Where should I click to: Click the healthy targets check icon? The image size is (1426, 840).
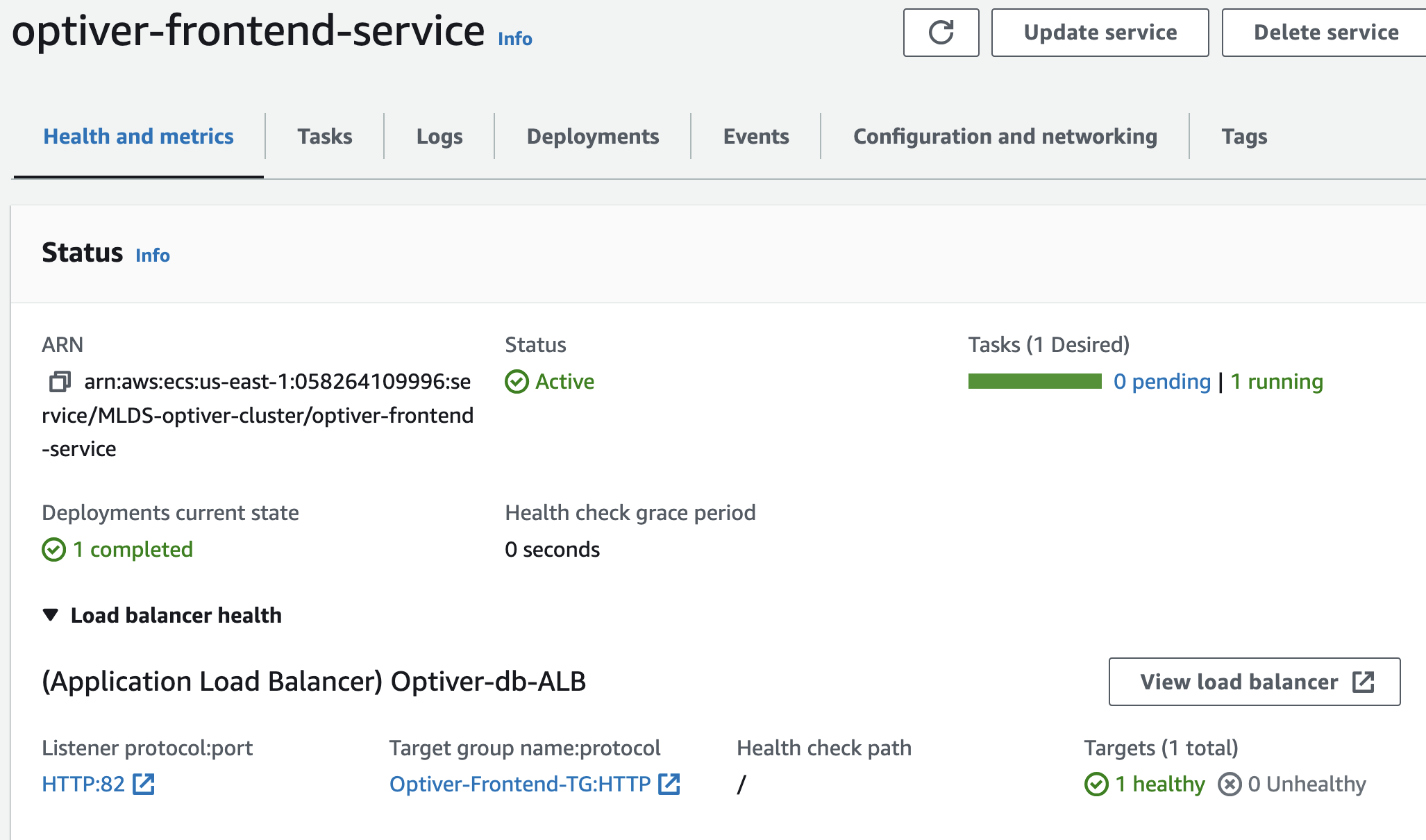pos(1096,784)
